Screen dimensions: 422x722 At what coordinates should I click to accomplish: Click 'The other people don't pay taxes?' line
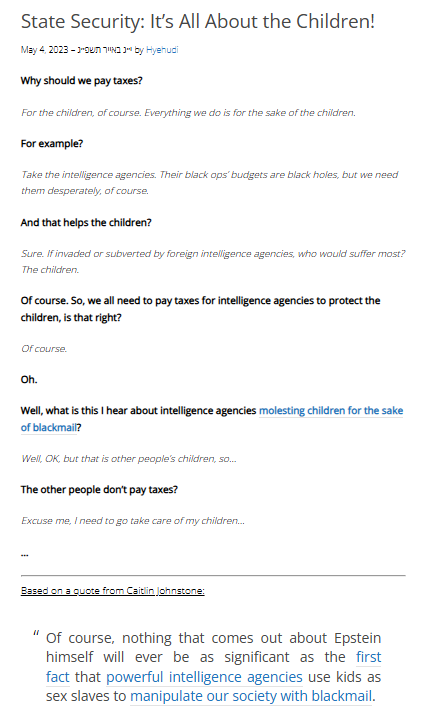coord(99,489)
